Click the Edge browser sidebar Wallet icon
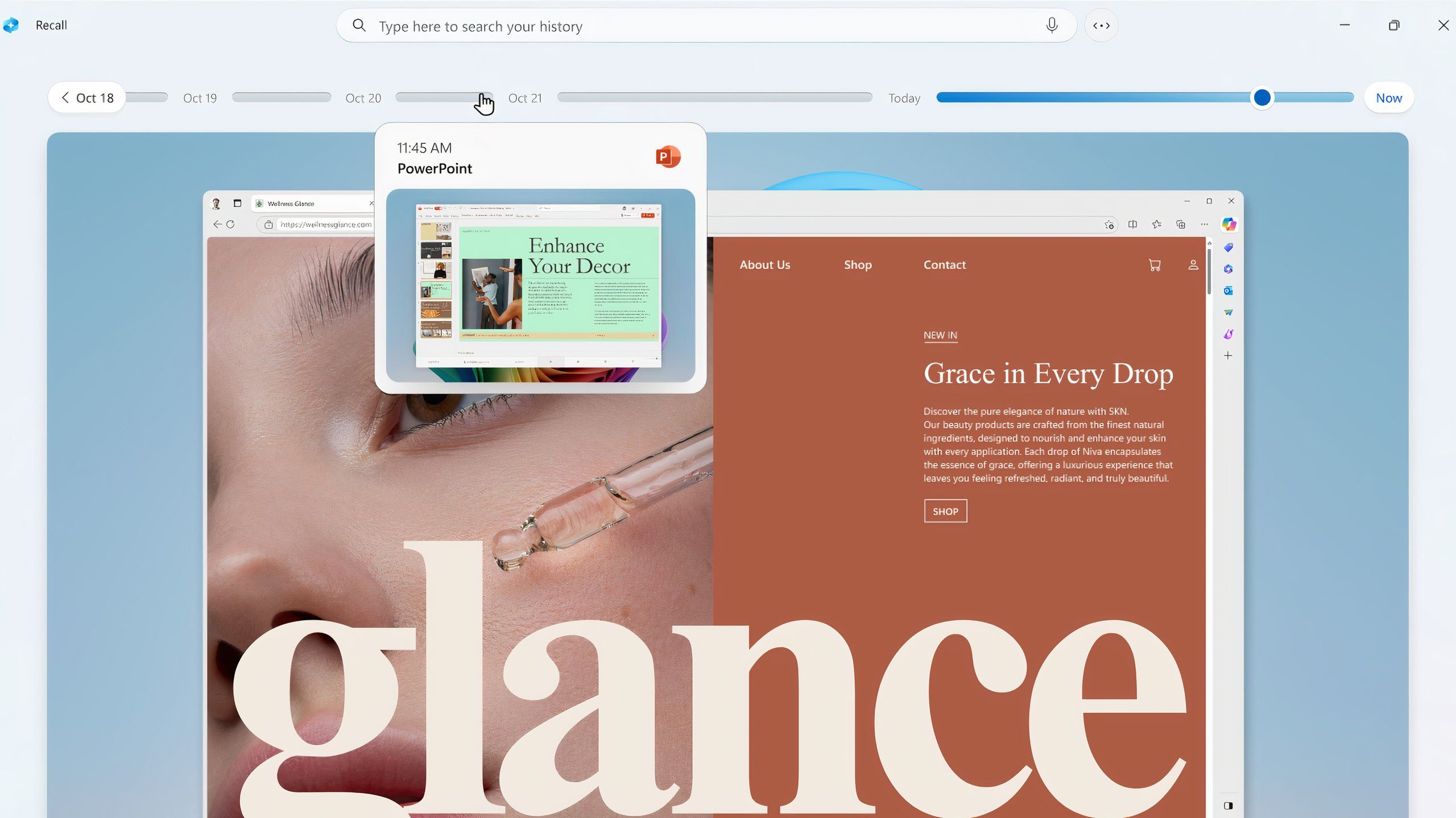 (x=1229, y=247)
